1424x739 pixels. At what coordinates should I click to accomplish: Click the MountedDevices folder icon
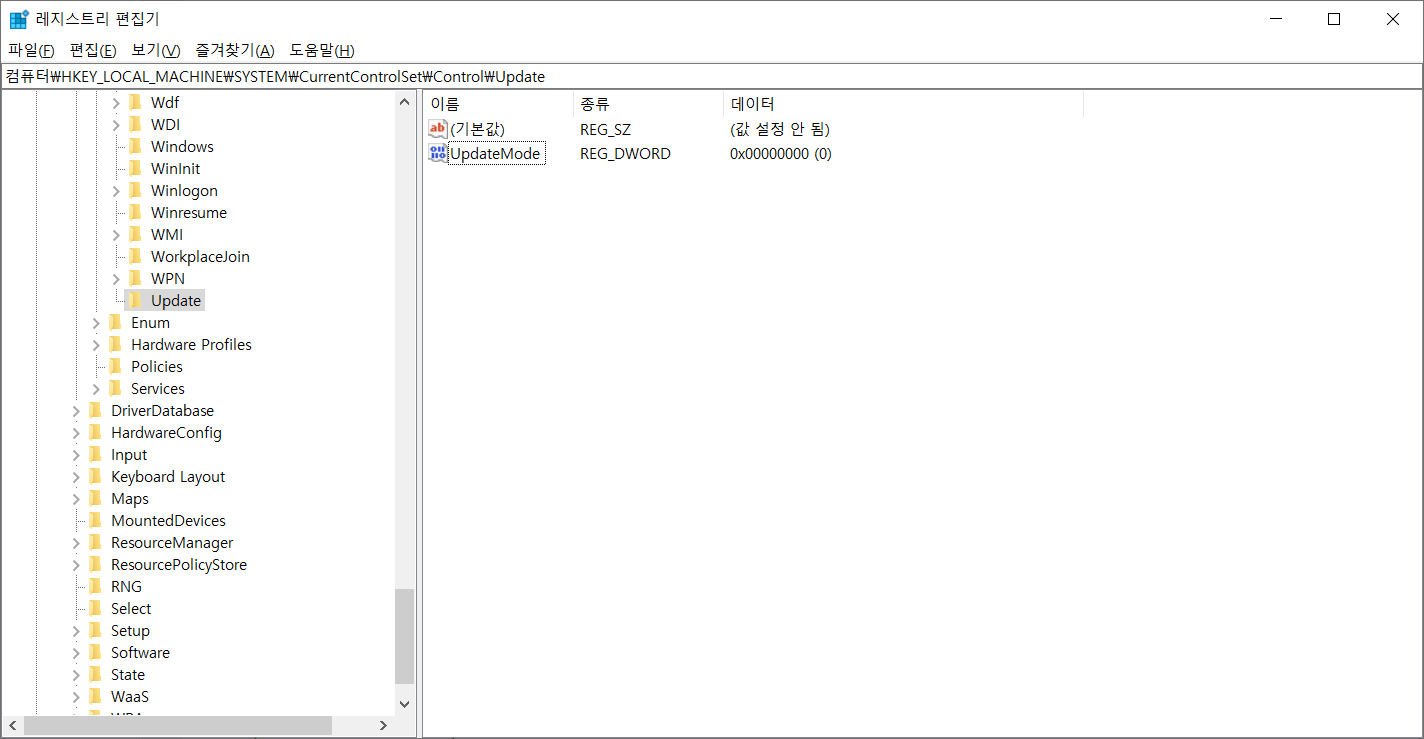[x=95, y=520]
